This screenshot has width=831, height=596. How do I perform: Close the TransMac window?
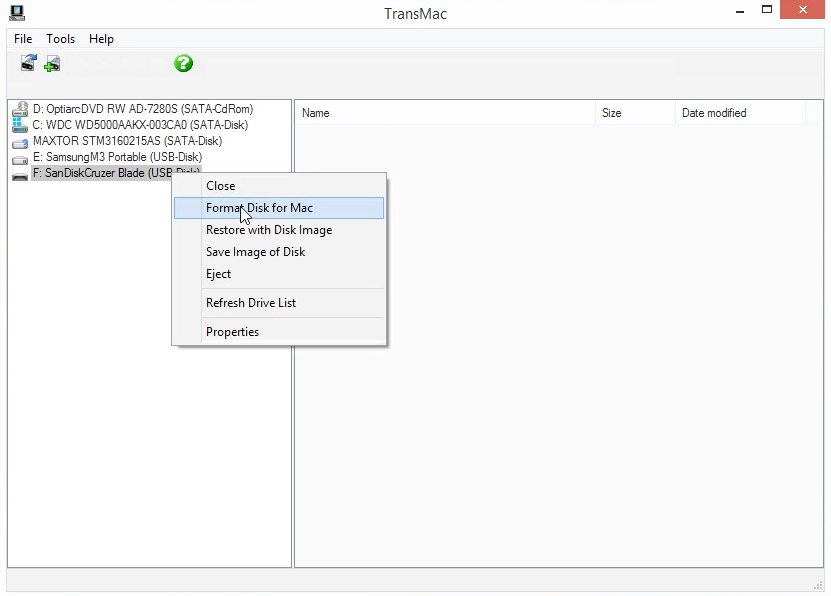click(802, 10)
